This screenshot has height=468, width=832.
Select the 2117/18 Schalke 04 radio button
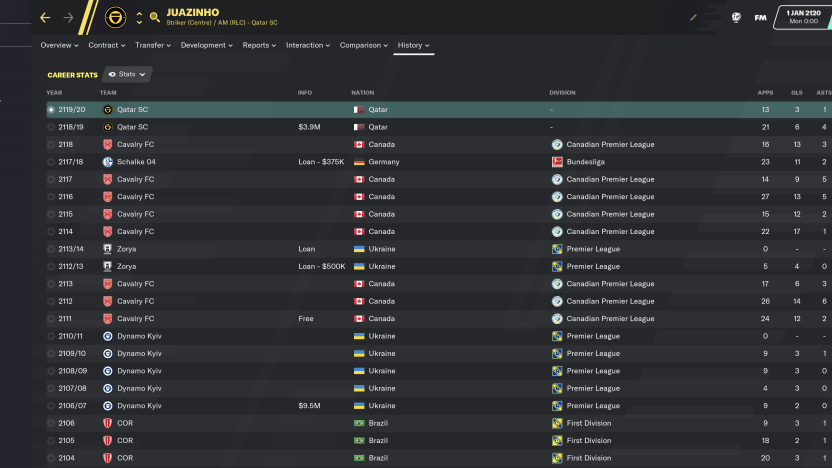coord(51,162)
